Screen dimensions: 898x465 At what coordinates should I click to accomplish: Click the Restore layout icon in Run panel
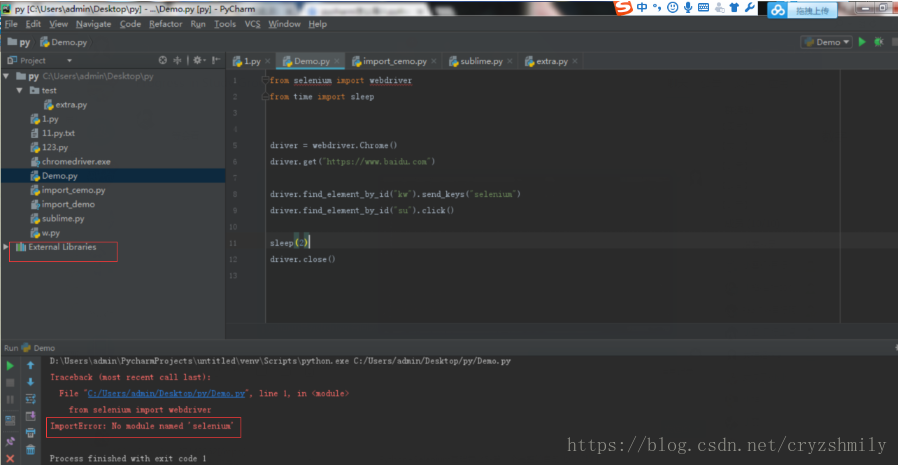tap(10, 421)
